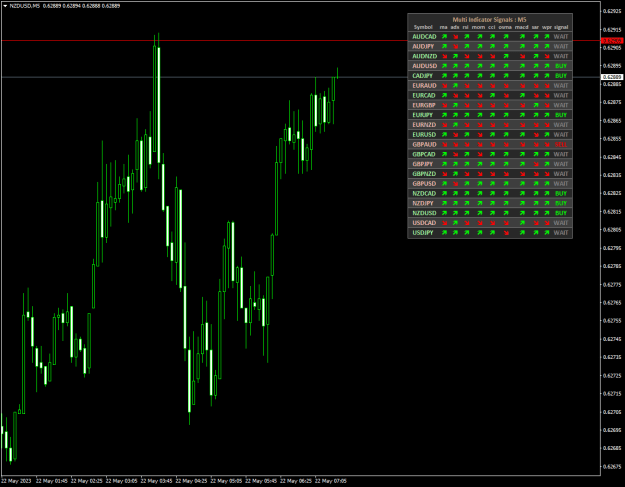Select the CADJPY symbol label
The width and height of the screenshot is (625, 487).
coord(423,76)
